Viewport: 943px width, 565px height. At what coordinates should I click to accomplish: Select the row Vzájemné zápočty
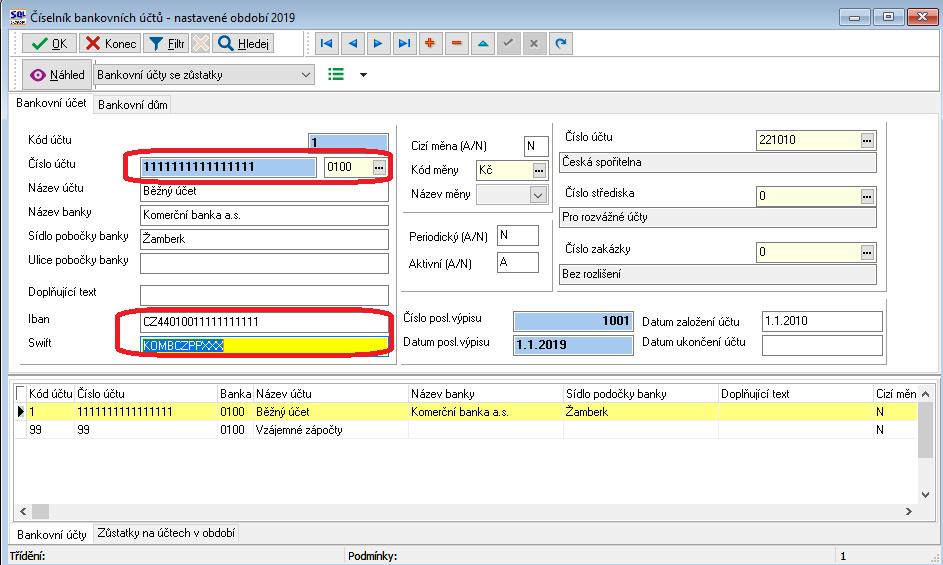[x=465, y=430]
